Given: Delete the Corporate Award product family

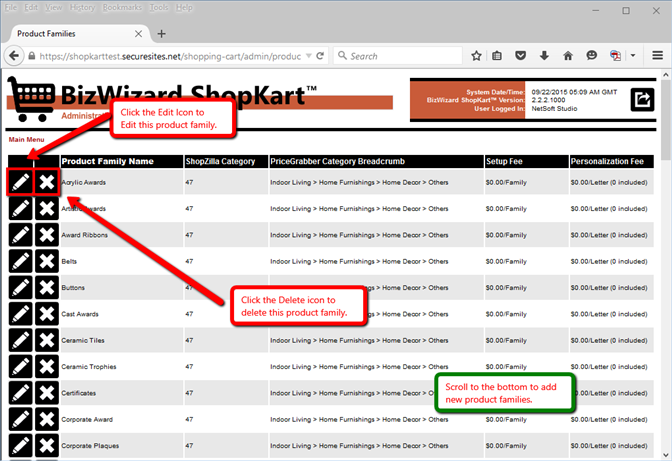Looking at the screenshot, I should click(x=47, y=419).
